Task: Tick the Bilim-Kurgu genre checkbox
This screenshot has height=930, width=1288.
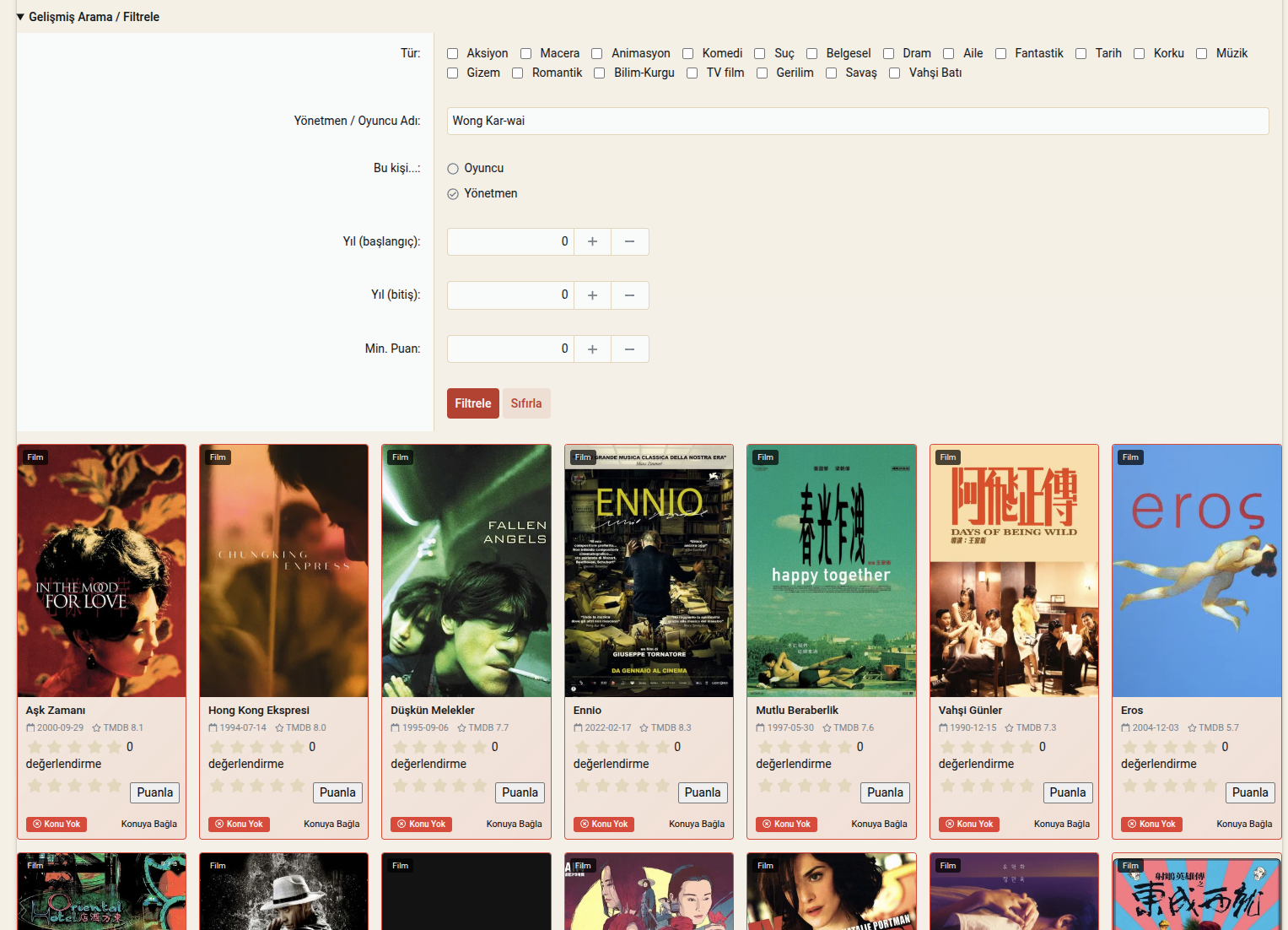Action: point(600,73)
